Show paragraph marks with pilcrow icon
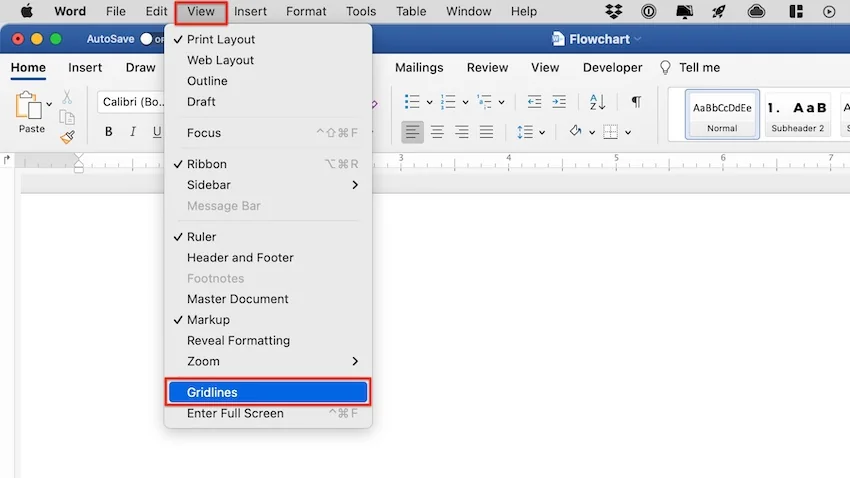Image resolution: width=850 pixels, height=478 pixels. tap(636, 101)
